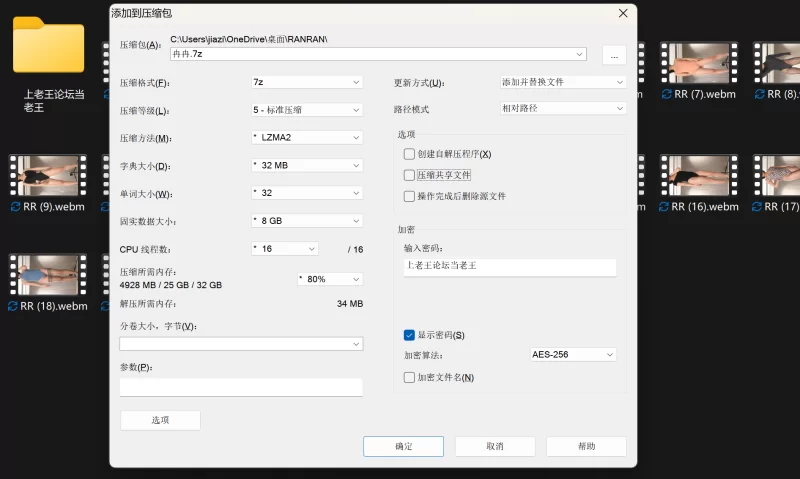This screenshot has height=479, width=800.
Task: Open the CPU 线程数 16 dropdown
Action: tap(285, 248)
